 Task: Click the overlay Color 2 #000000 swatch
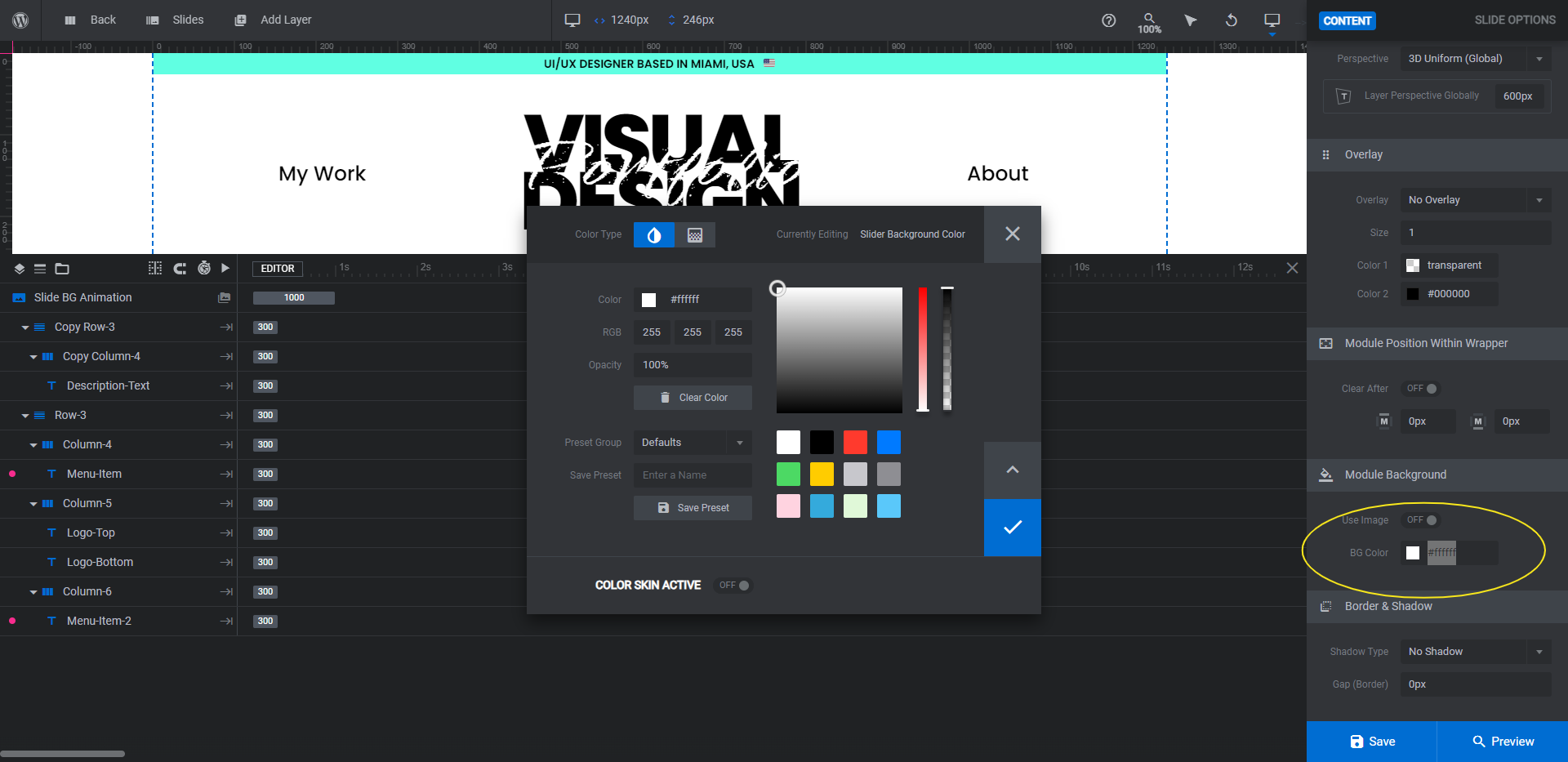(1413, 294)
